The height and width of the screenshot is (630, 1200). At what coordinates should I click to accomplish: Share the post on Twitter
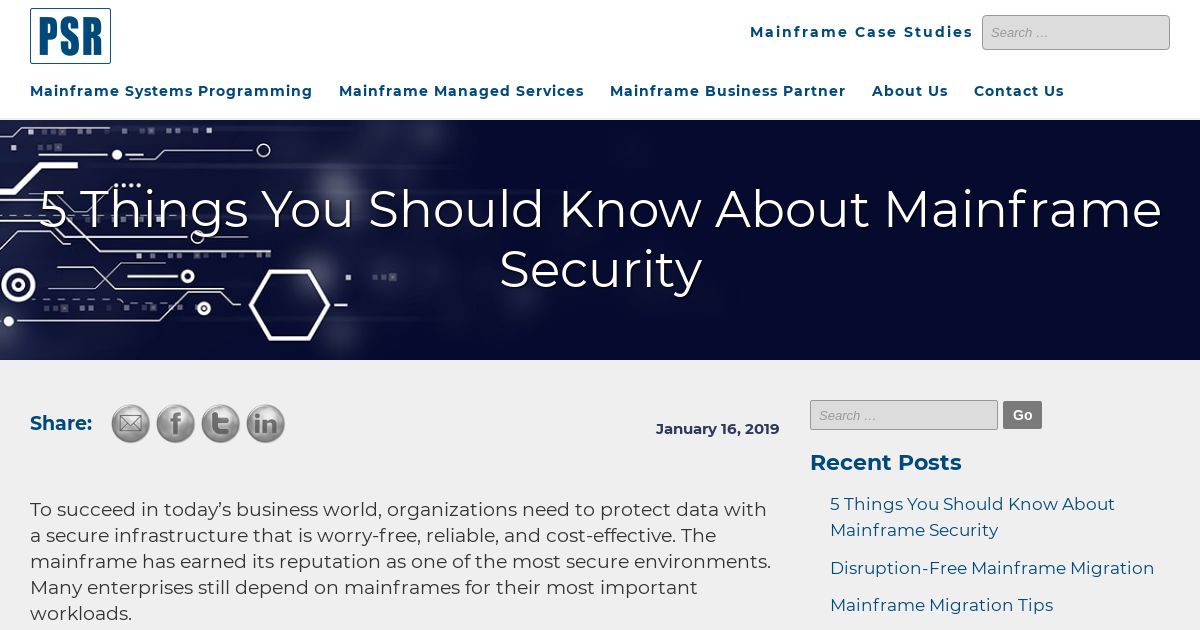[x=220, y=424]
